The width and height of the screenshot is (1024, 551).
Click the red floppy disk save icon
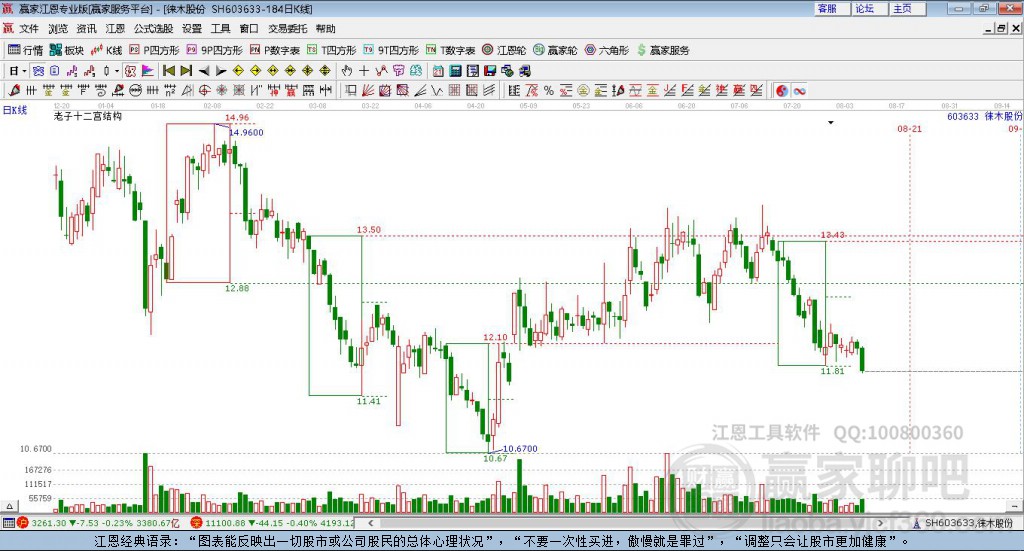point(490,71)
